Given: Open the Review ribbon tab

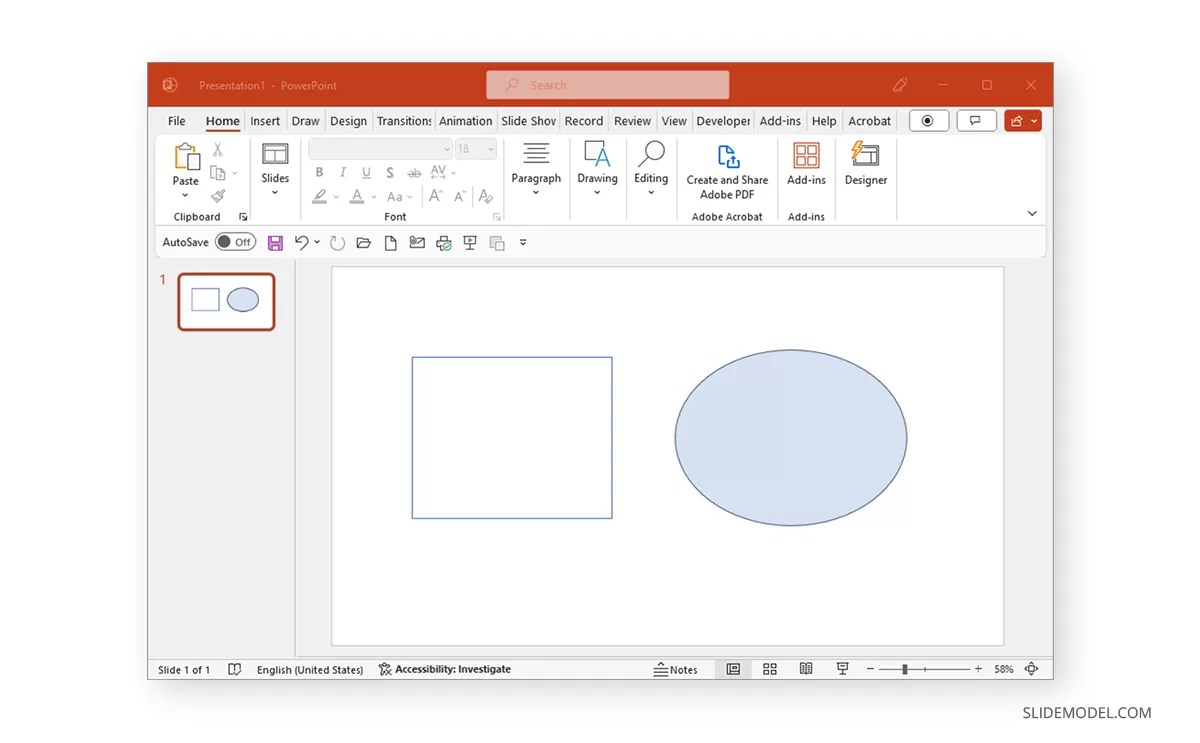Looking at the screenshot, I should (632, 120).
